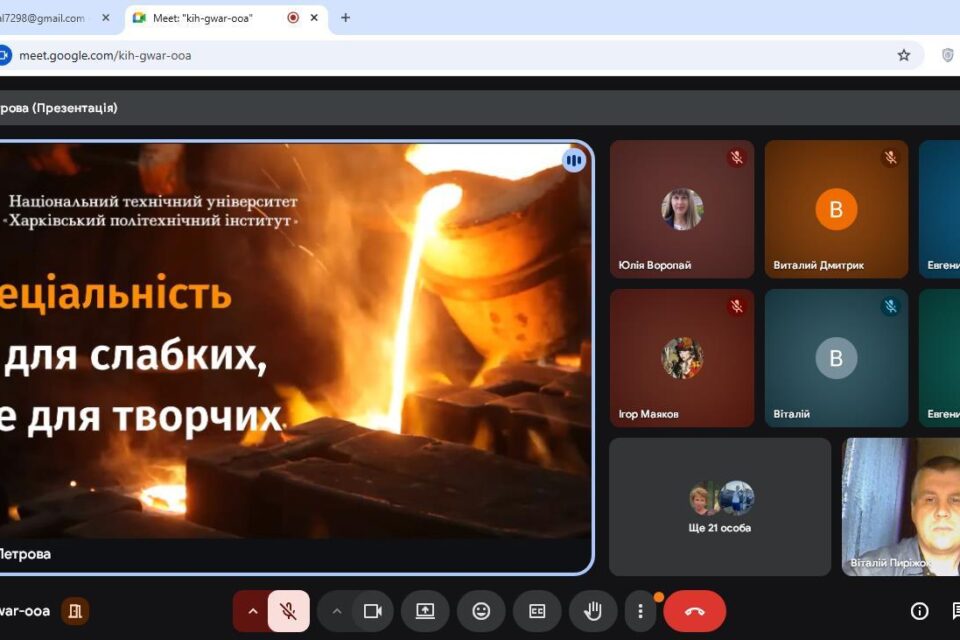Start presenting your screen

426,611
